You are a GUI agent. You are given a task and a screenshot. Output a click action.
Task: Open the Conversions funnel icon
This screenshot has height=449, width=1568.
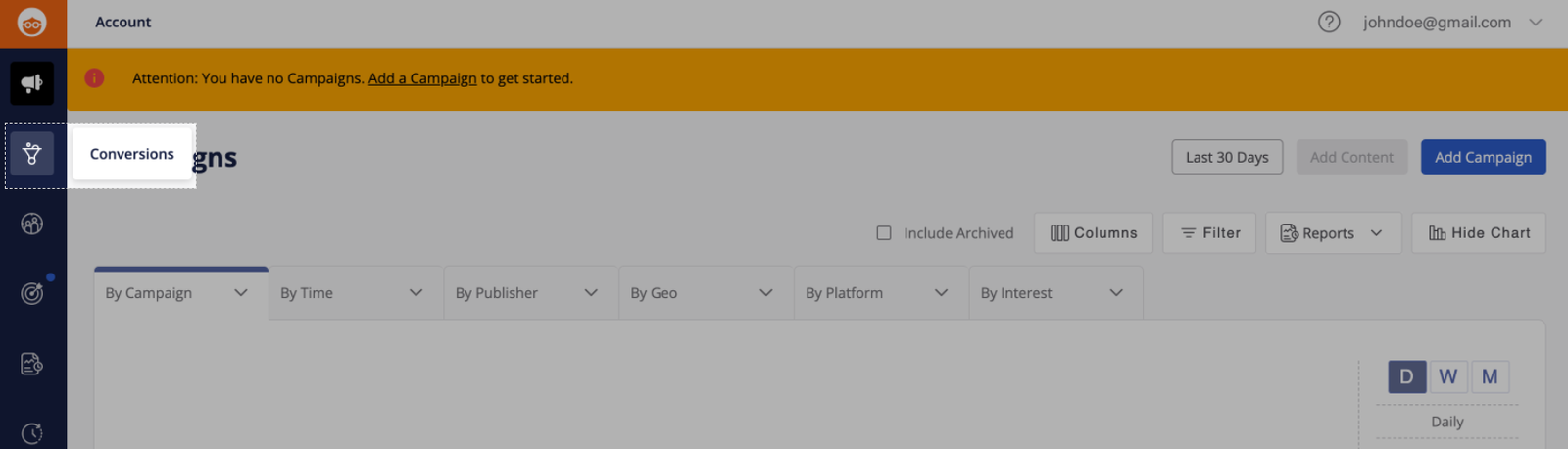(32, 154)
